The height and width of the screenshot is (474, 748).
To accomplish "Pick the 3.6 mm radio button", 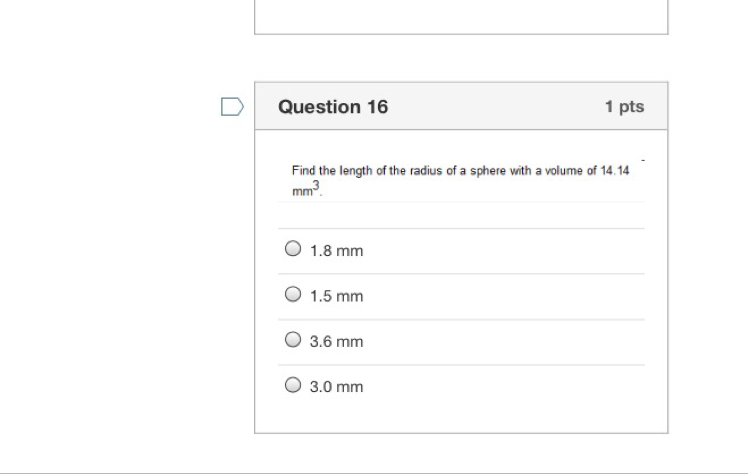I will point(293,340).
